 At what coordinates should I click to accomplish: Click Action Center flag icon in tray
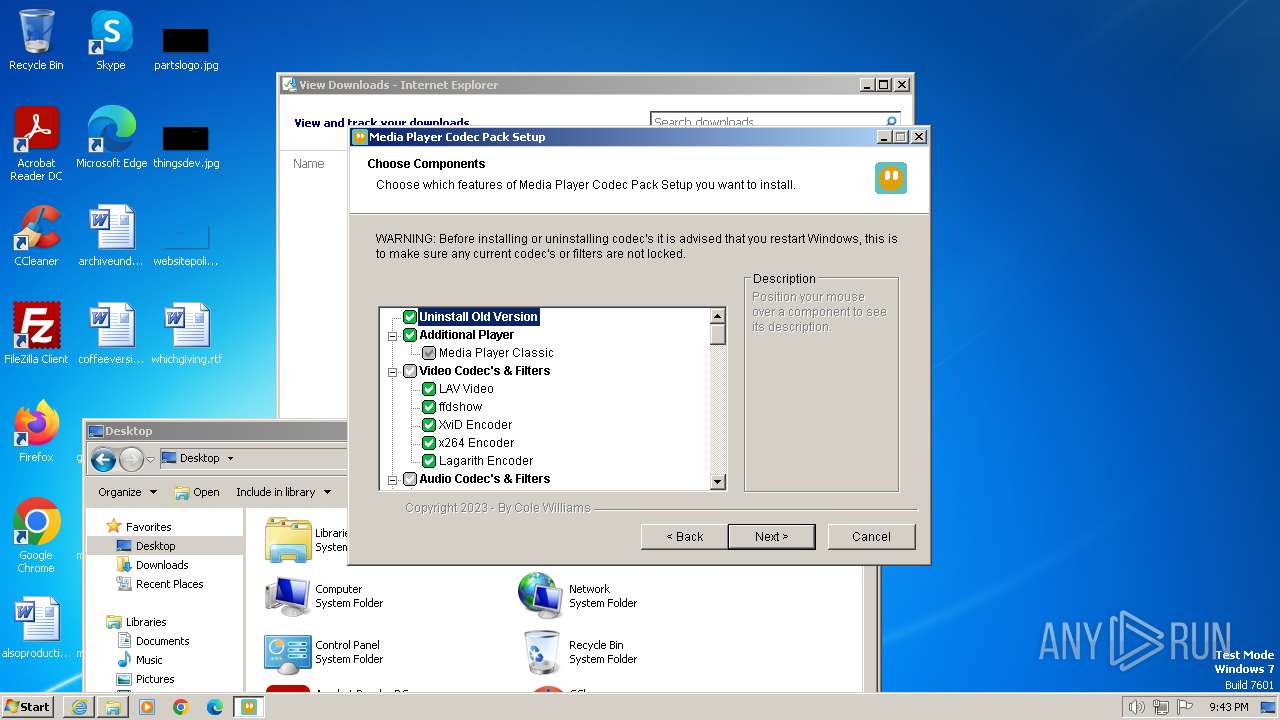point(1185,707)
